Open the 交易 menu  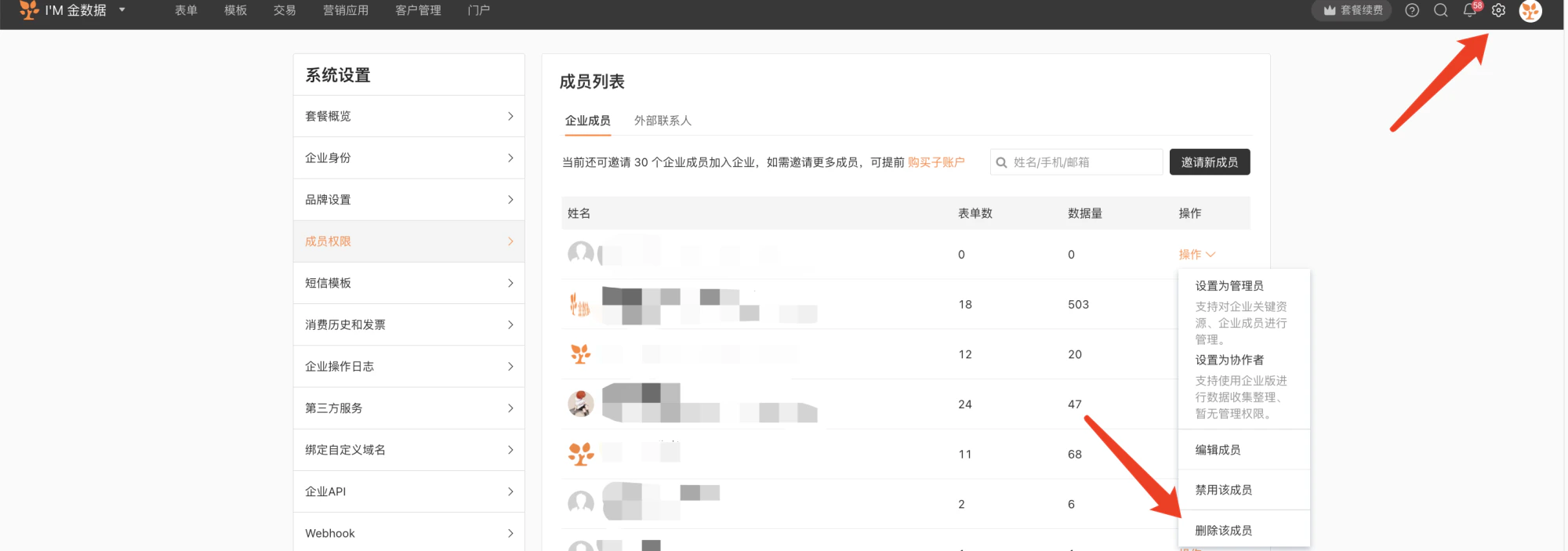click(x=285, y=10)
